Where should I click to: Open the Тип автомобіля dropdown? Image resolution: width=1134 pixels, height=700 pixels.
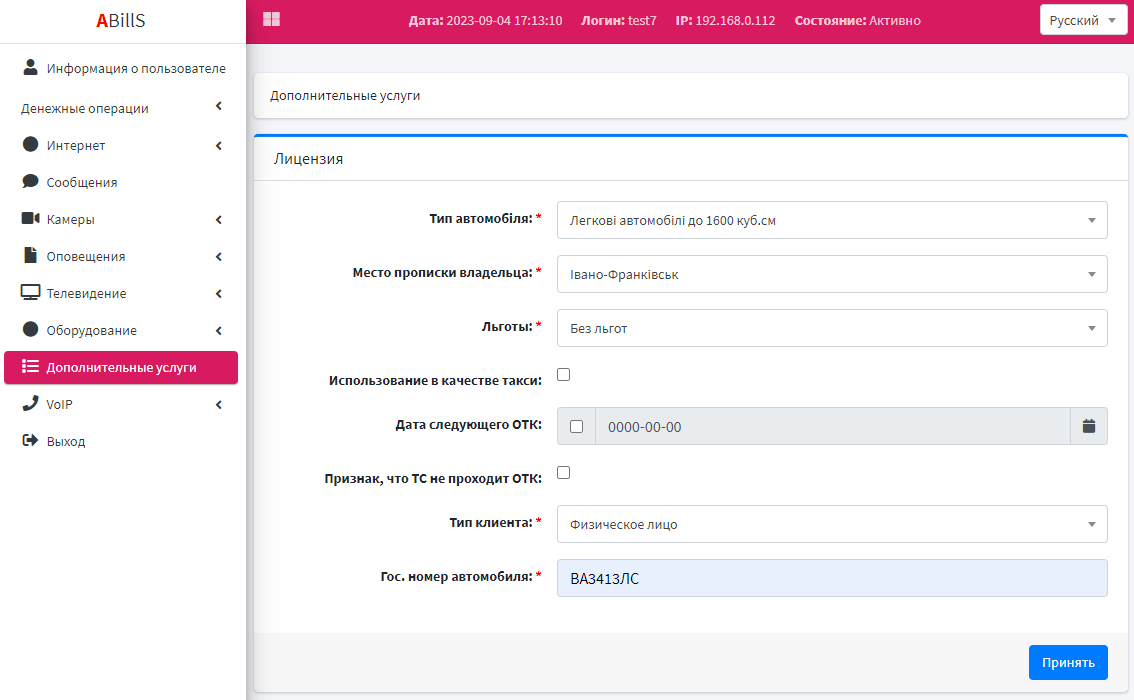pos(832,220)
